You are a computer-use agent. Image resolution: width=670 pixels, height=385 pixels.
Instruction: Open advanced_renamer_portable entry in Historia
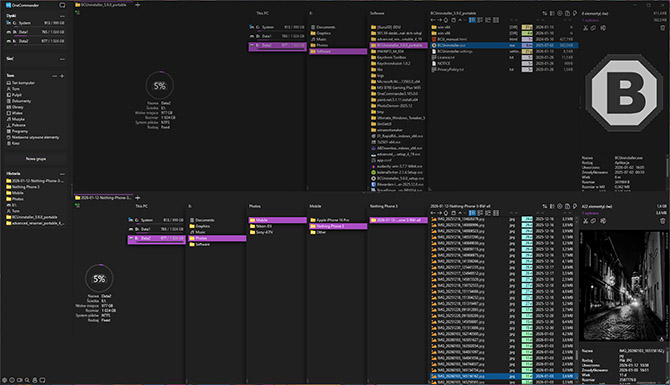tap(35, 223)
